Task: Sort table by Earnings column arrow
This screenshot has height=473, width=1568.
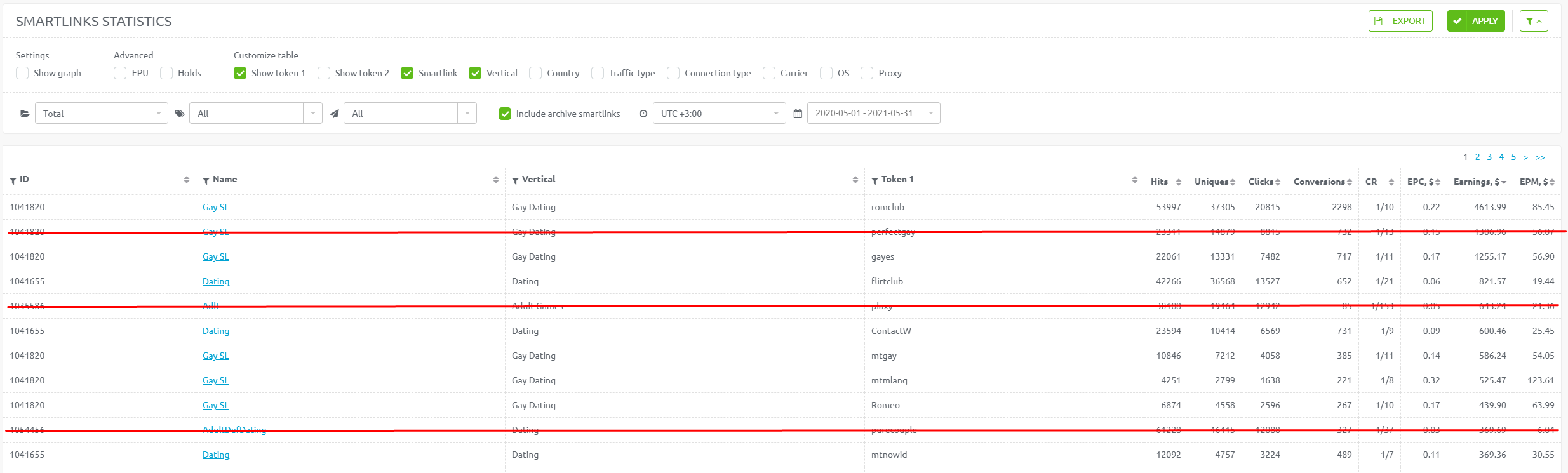Action: (1504, 182)
